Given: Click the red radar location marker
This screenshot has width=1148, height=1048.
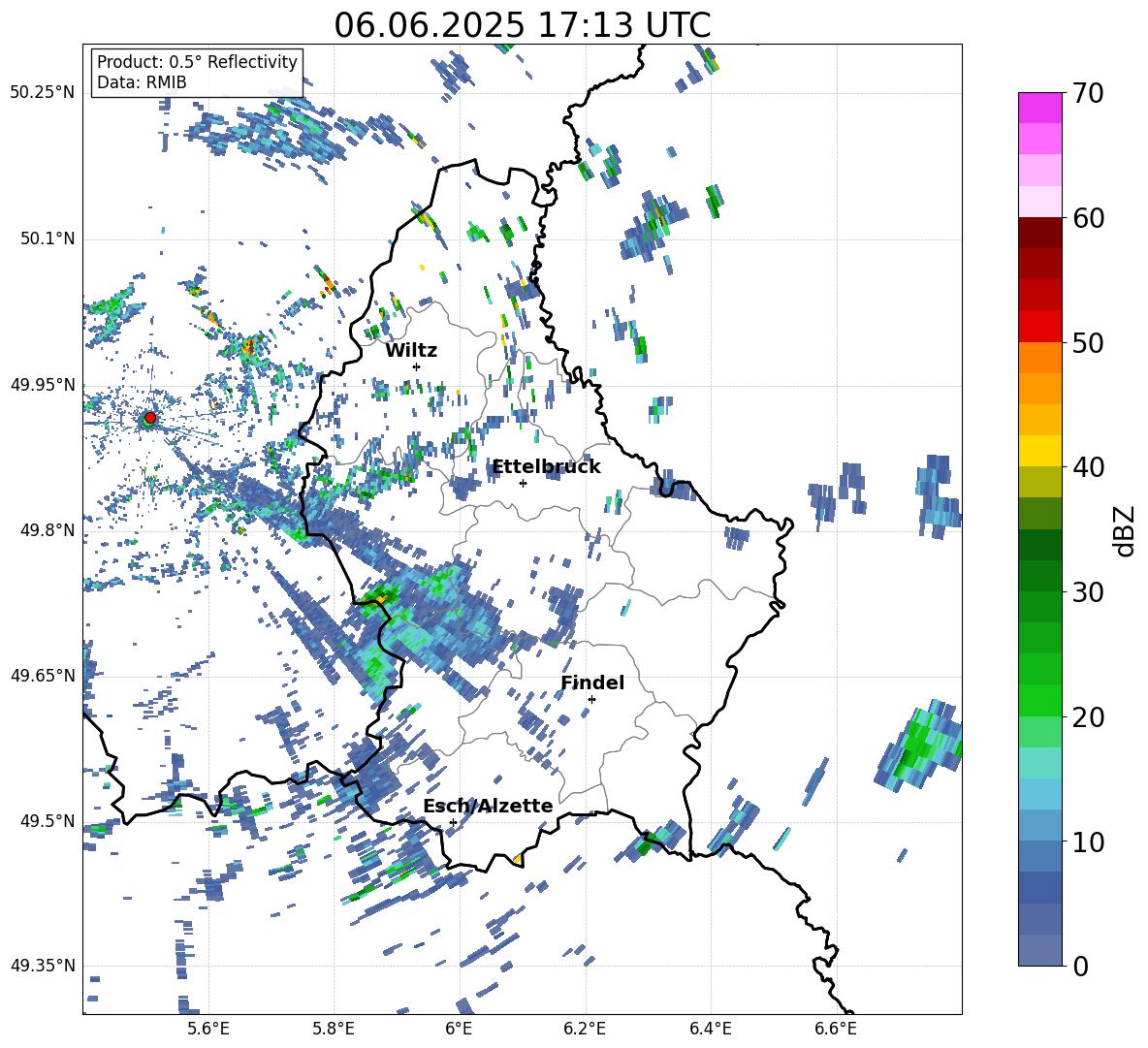Looking at the screenshot, I should point(150,417).
